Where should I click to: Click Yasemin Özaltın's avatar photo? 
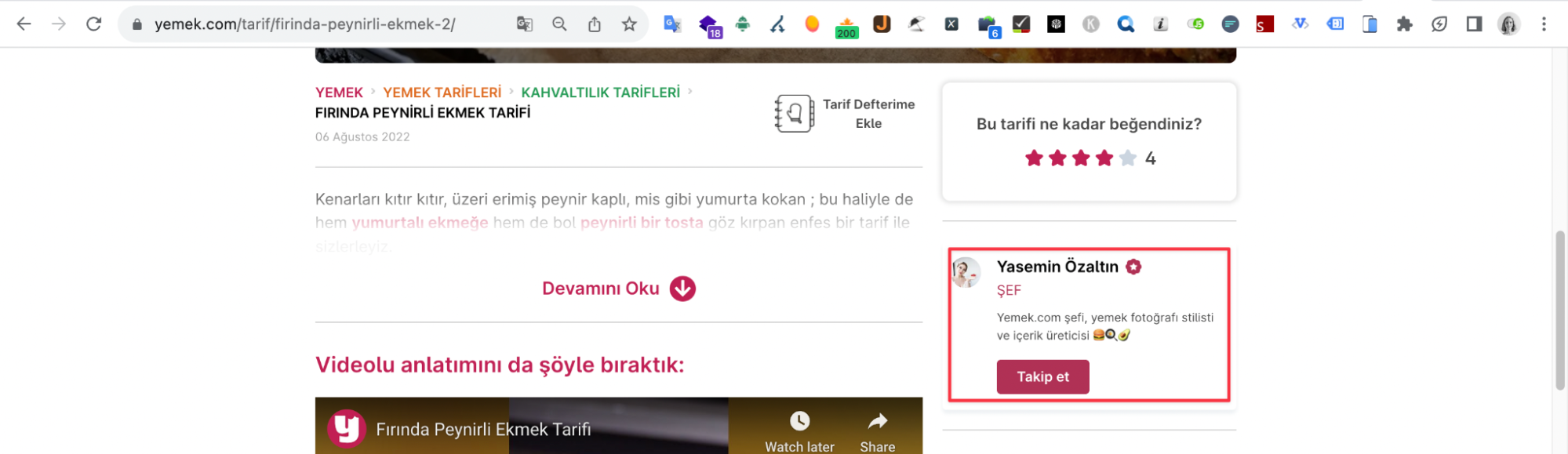(966, 273)
